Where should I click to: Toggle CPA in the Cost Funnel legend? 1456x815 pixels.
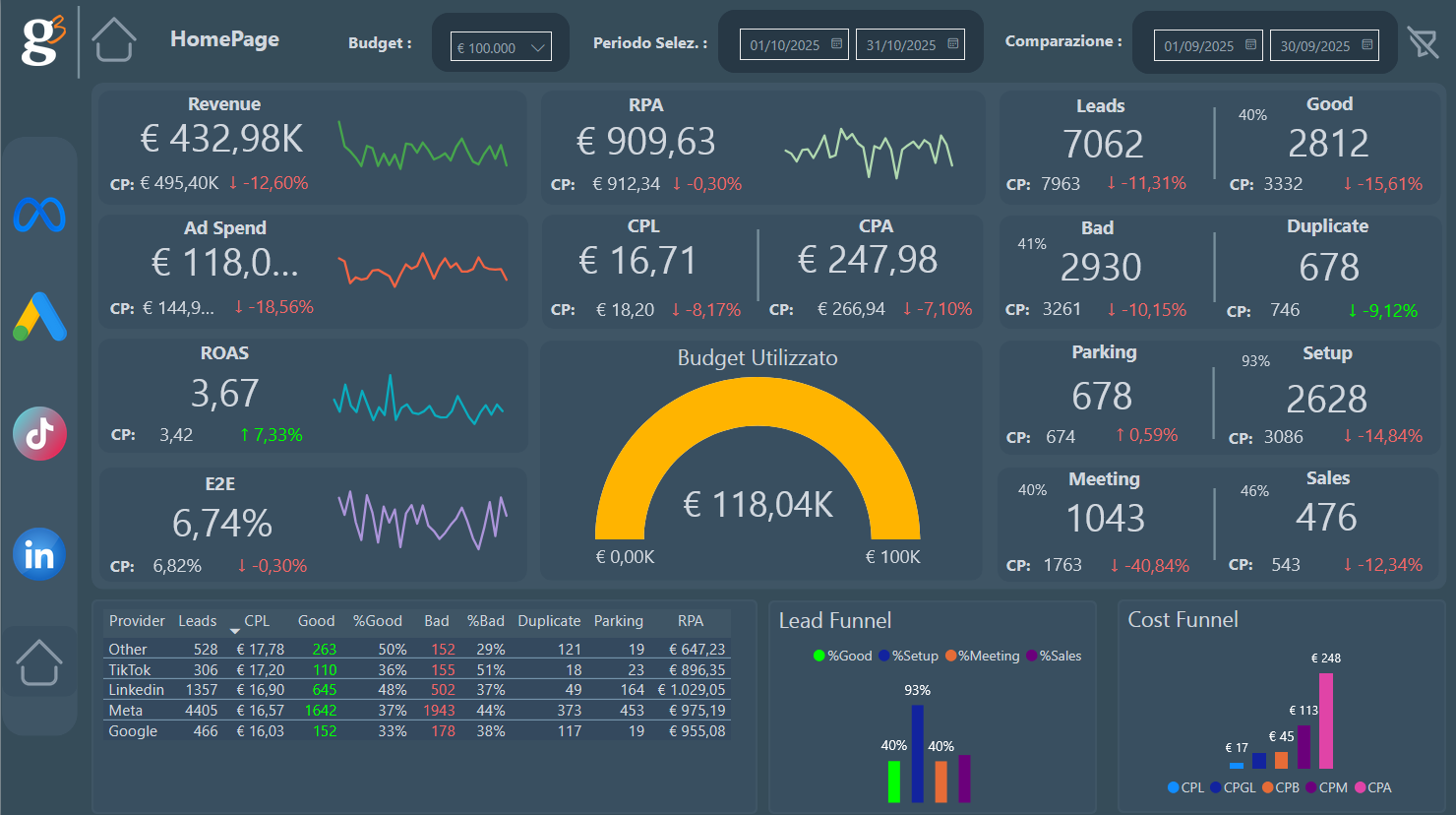1373,787
